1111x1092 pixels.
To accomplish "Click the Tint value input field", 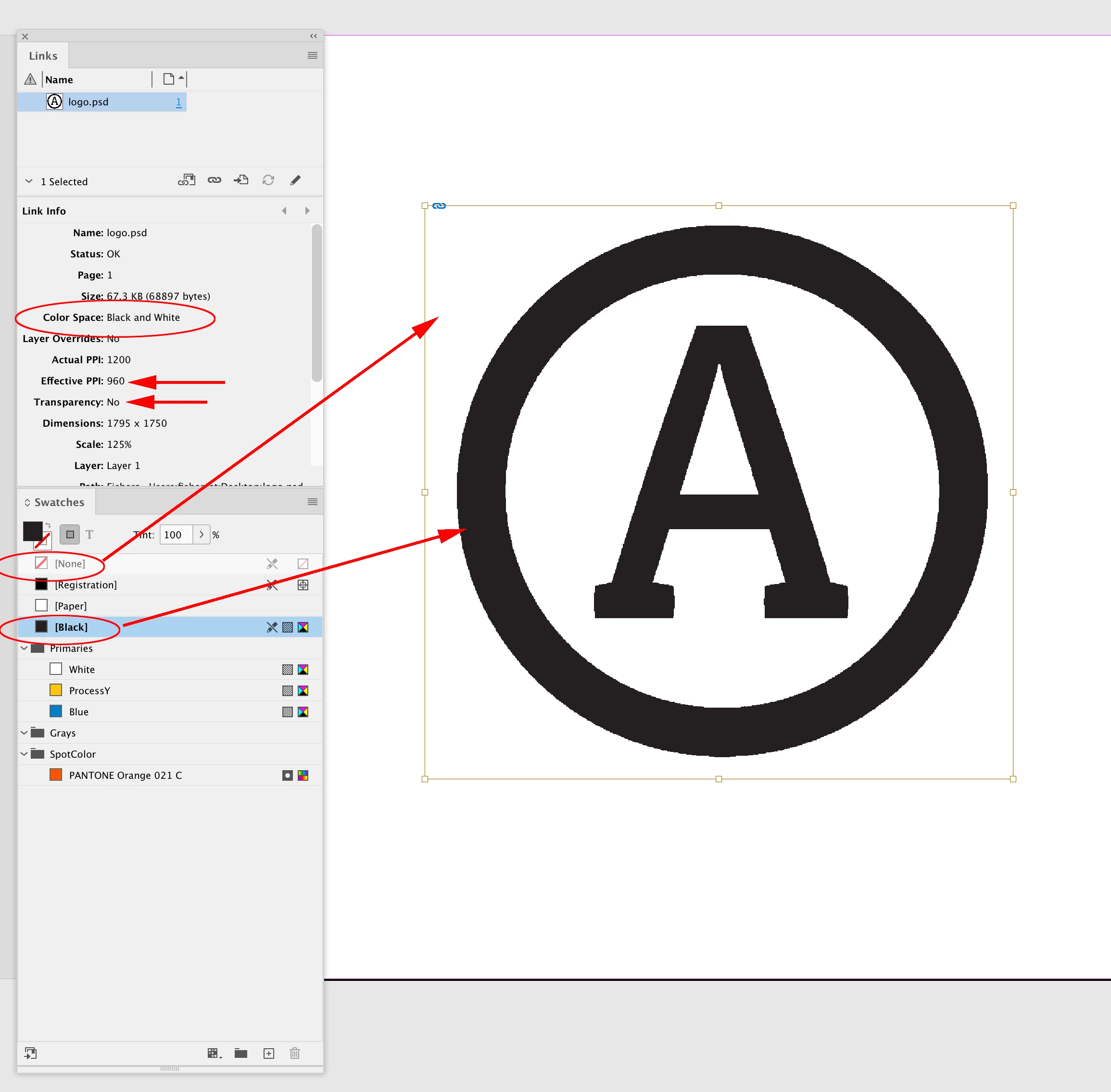I will coord(176,534).
